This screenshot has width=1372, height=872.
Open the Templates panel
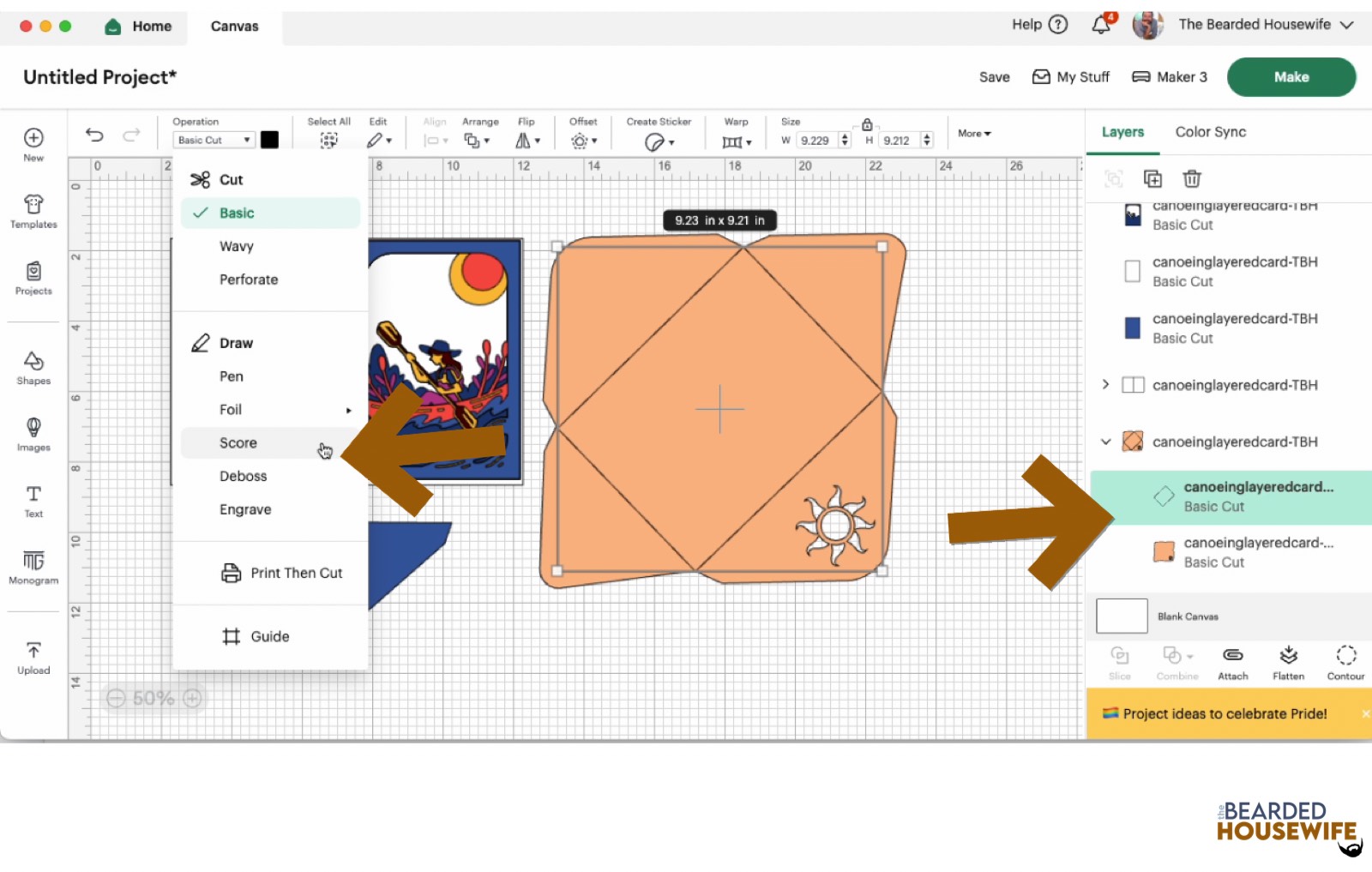click(33, 211)
